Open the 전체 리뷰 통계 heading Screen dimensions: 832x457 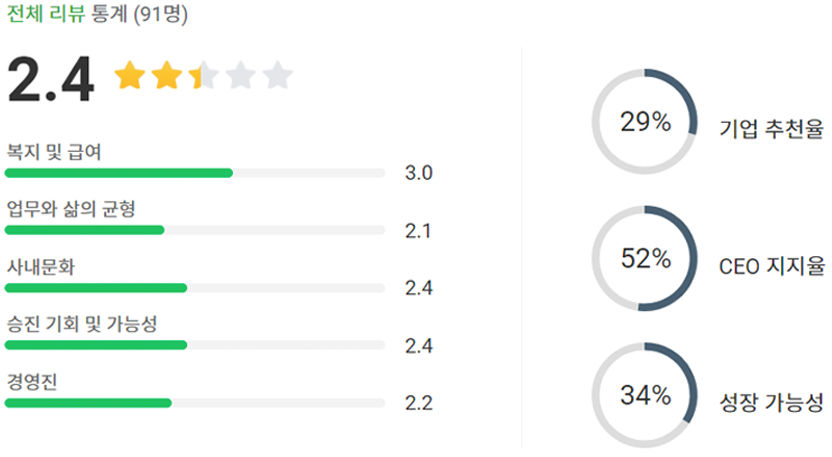tap(96, 15)
